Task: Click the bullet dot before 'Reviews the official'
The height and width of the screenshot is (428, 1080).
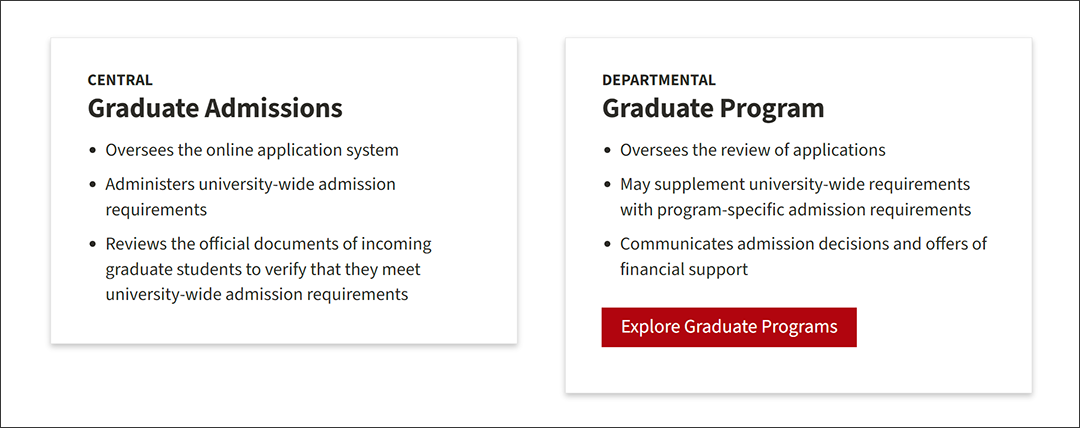Action: click(x=92, y=245)
